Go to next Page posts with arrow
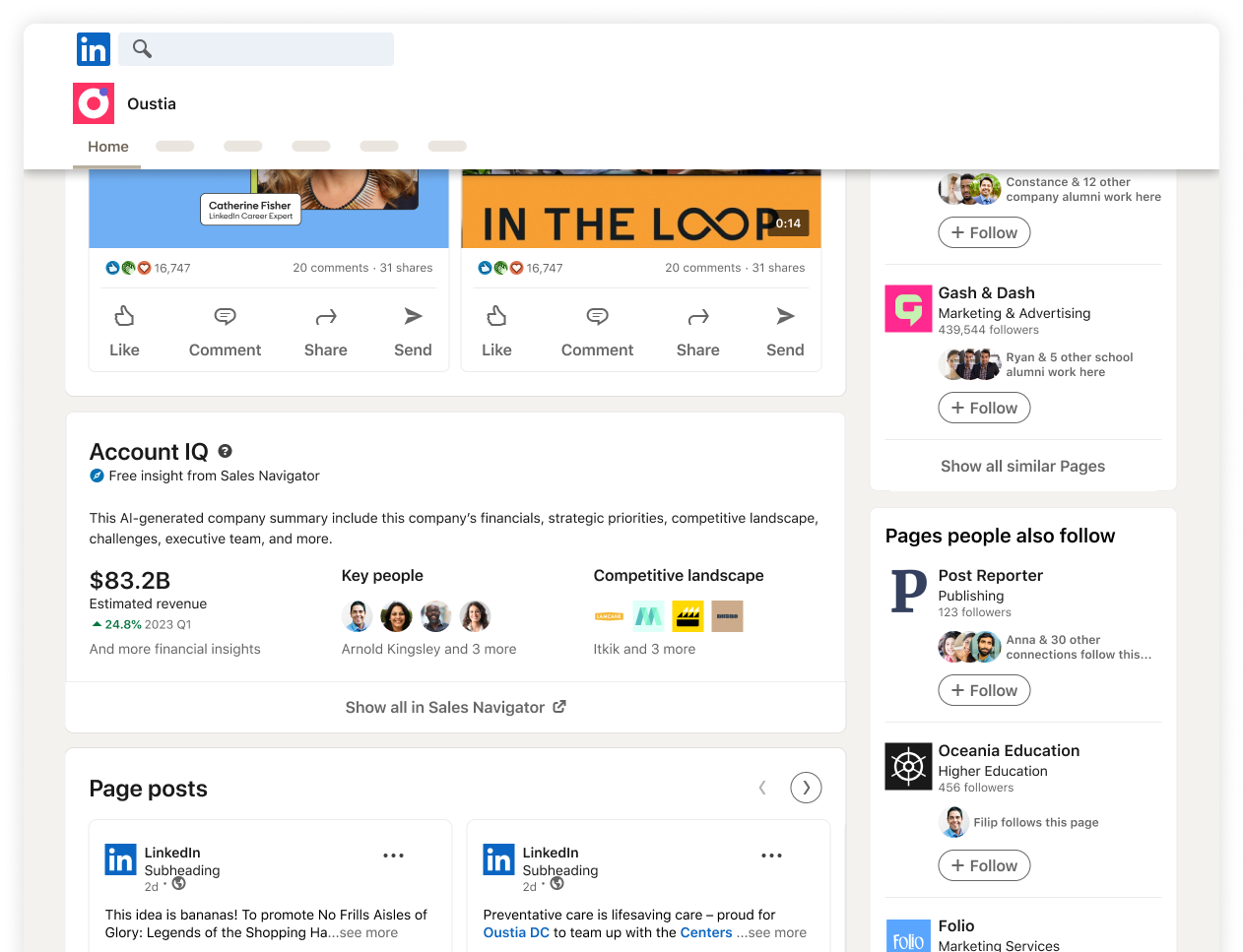The image size is (1243, 952). pos(806,788)
